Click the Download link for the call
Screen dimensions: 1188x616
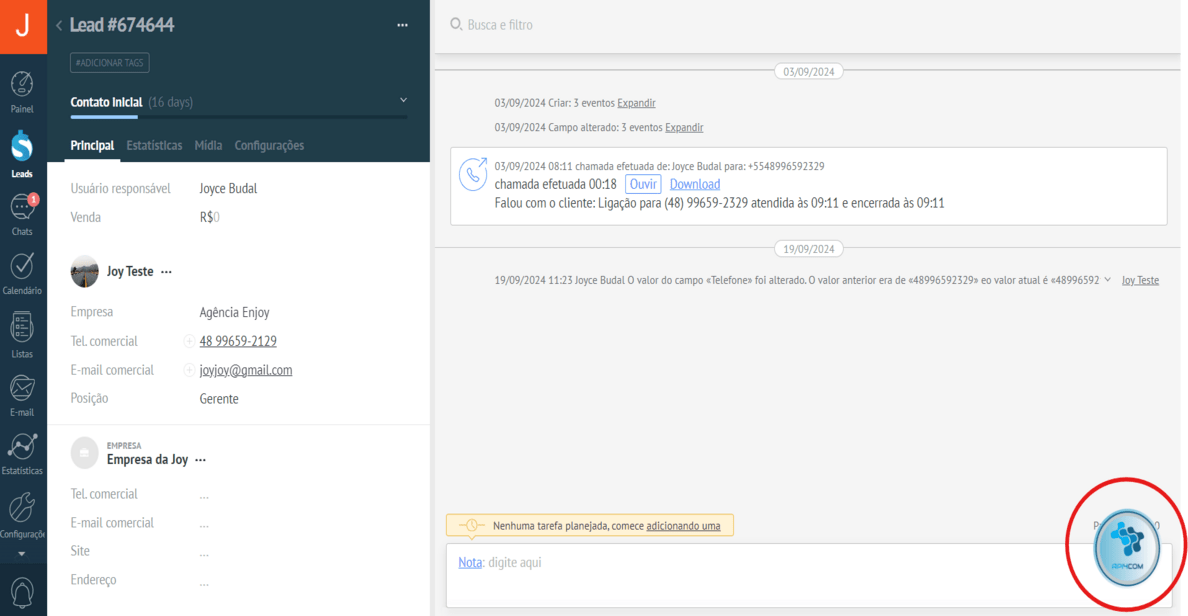694,185
